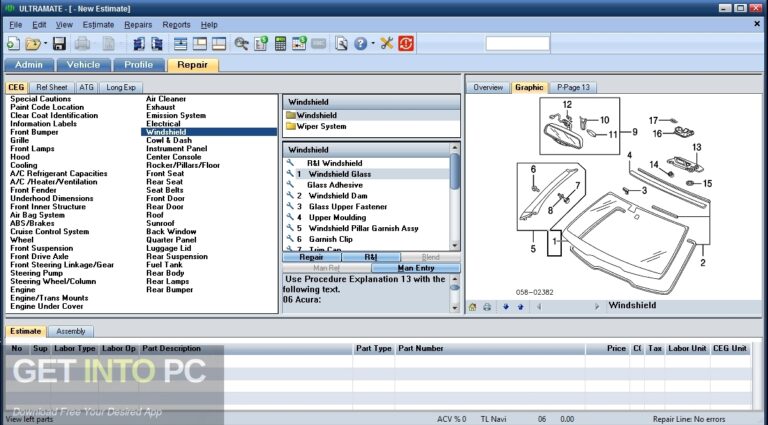The image size is (768, 425).
Task: Open the Reports menu
Action: (176, 24)
